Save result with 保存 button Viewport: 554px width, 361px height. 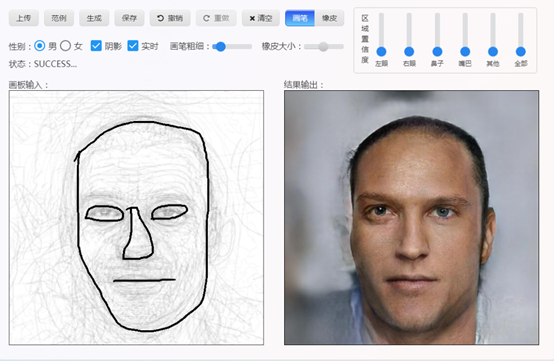[129, 18]
